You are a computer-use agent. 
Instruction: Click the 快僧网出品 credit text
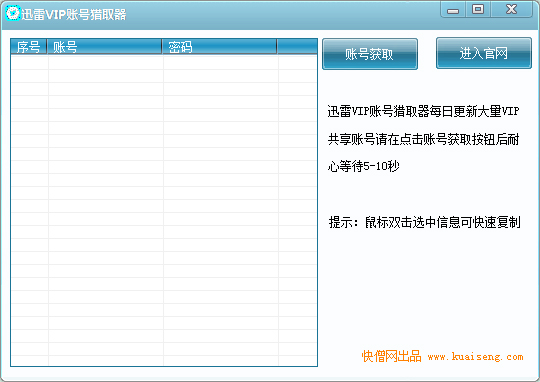click(x=392, y=357)
